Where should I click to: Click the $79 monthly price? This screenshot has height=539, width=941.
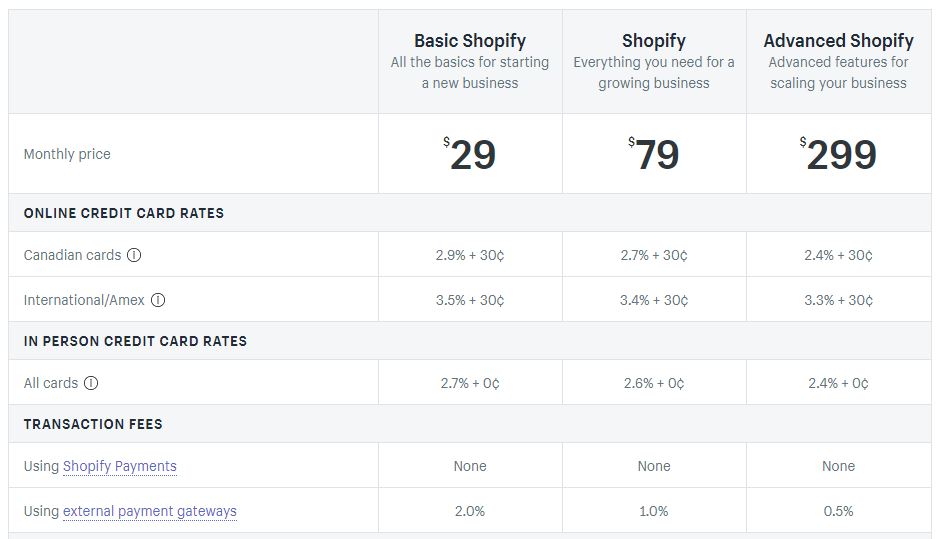coord(654,154)
